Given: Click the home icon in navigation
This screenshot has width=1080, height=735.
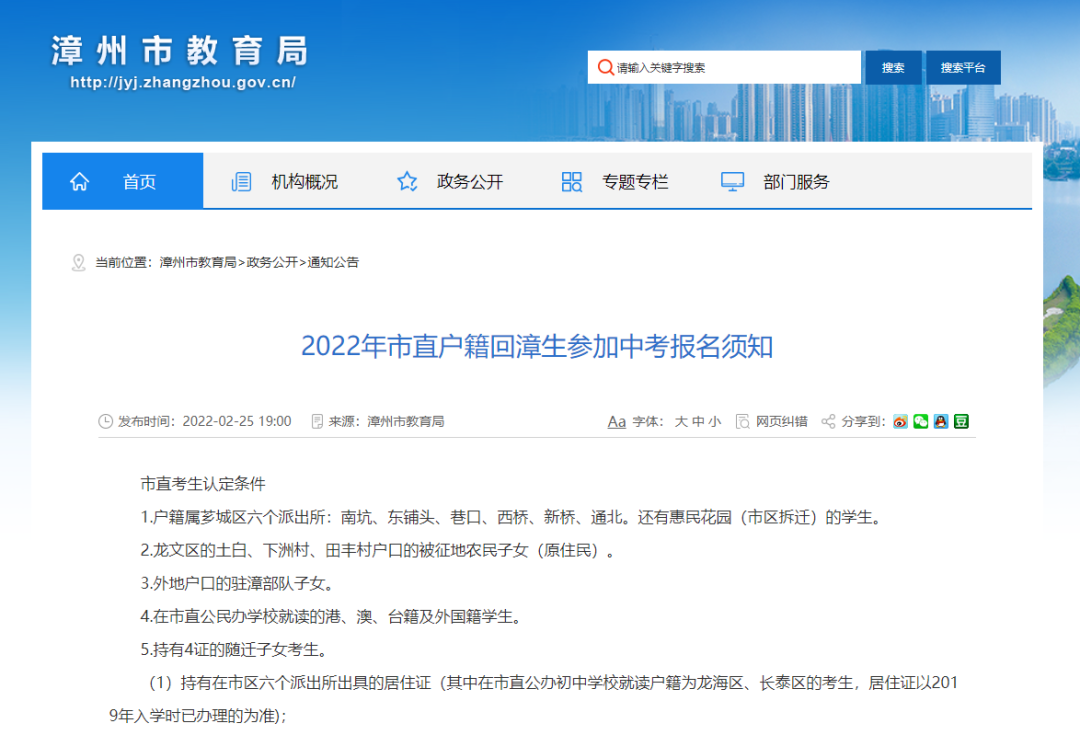Looking at the screenshot, I should click(79, 182).
